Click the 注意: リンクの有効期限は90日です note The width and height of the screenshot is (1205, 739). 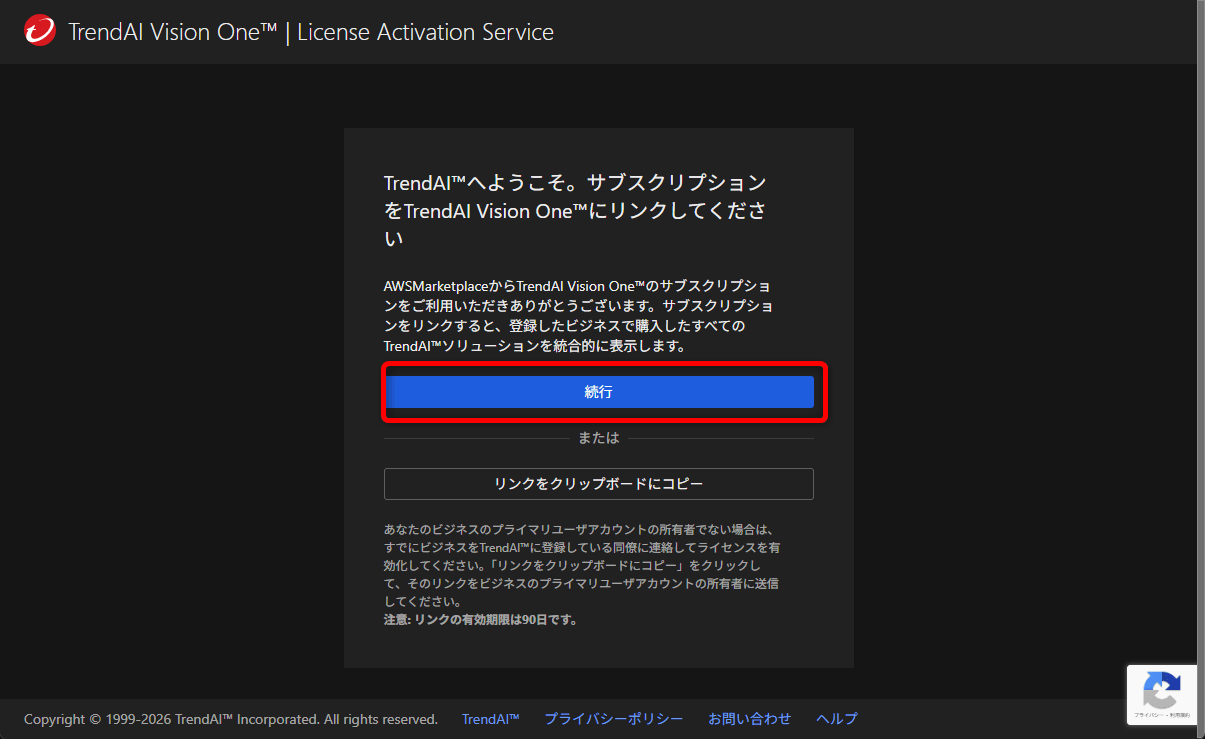point(481,620)
